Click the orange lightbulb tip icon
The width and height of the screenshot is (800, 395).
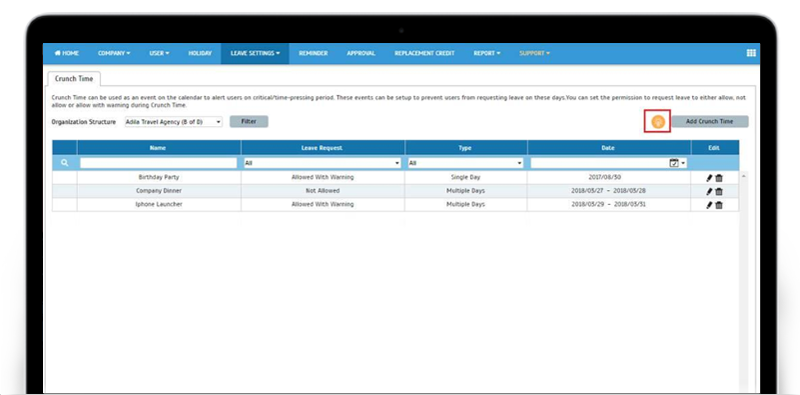(658, 121)
